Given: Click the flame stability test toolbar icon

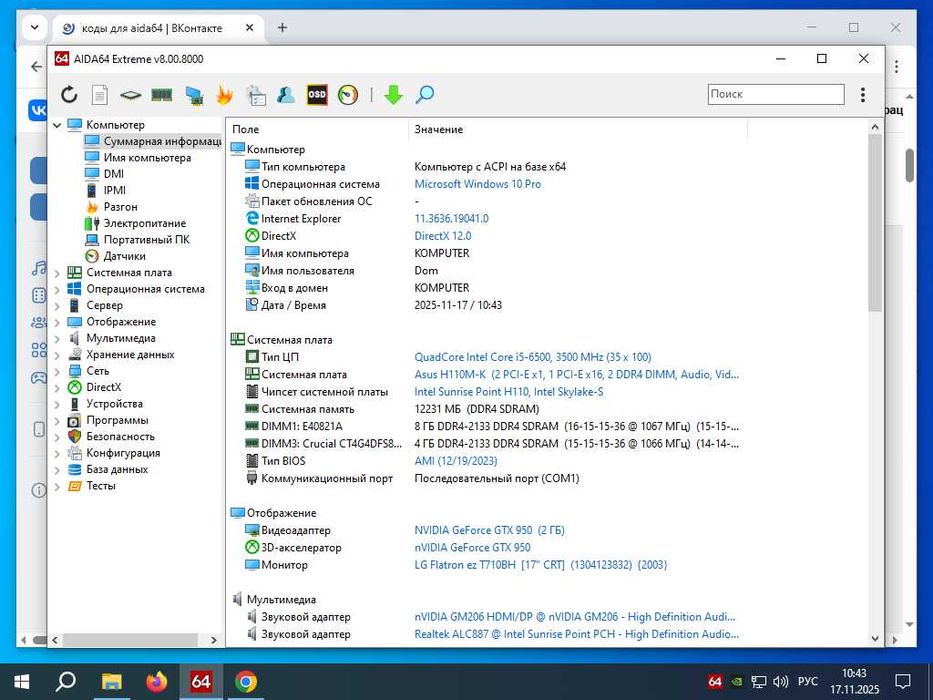Looking at the screenshot, I should [x=224, y=95].
